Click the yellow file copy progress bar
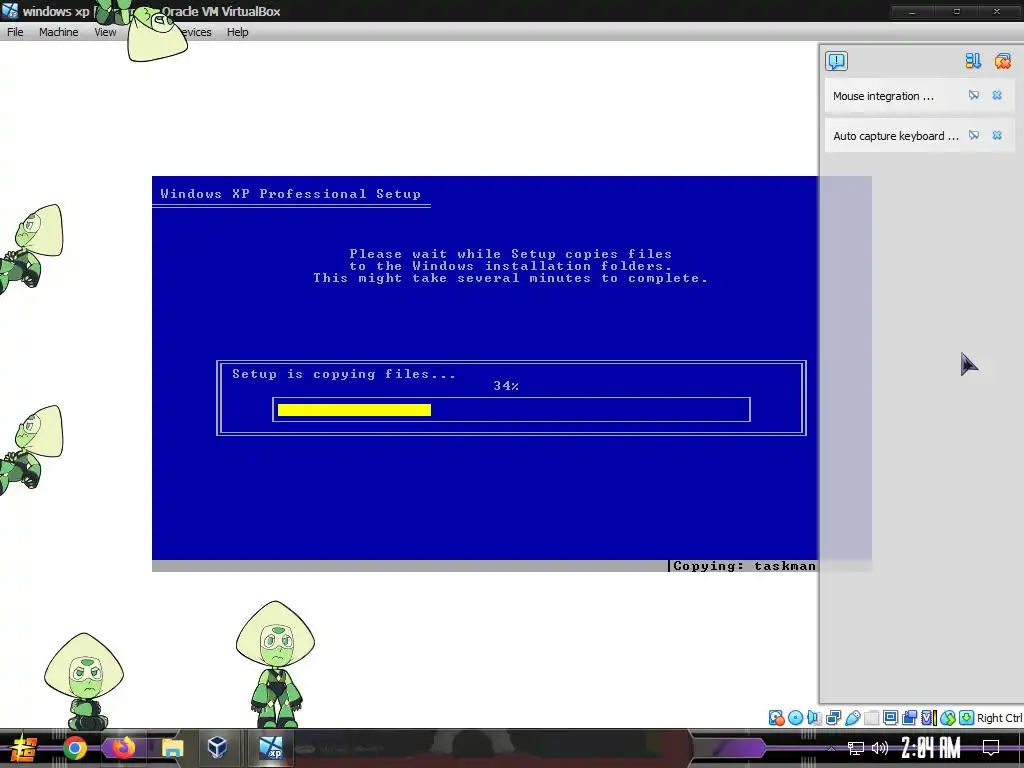 (x=354, y=409)
